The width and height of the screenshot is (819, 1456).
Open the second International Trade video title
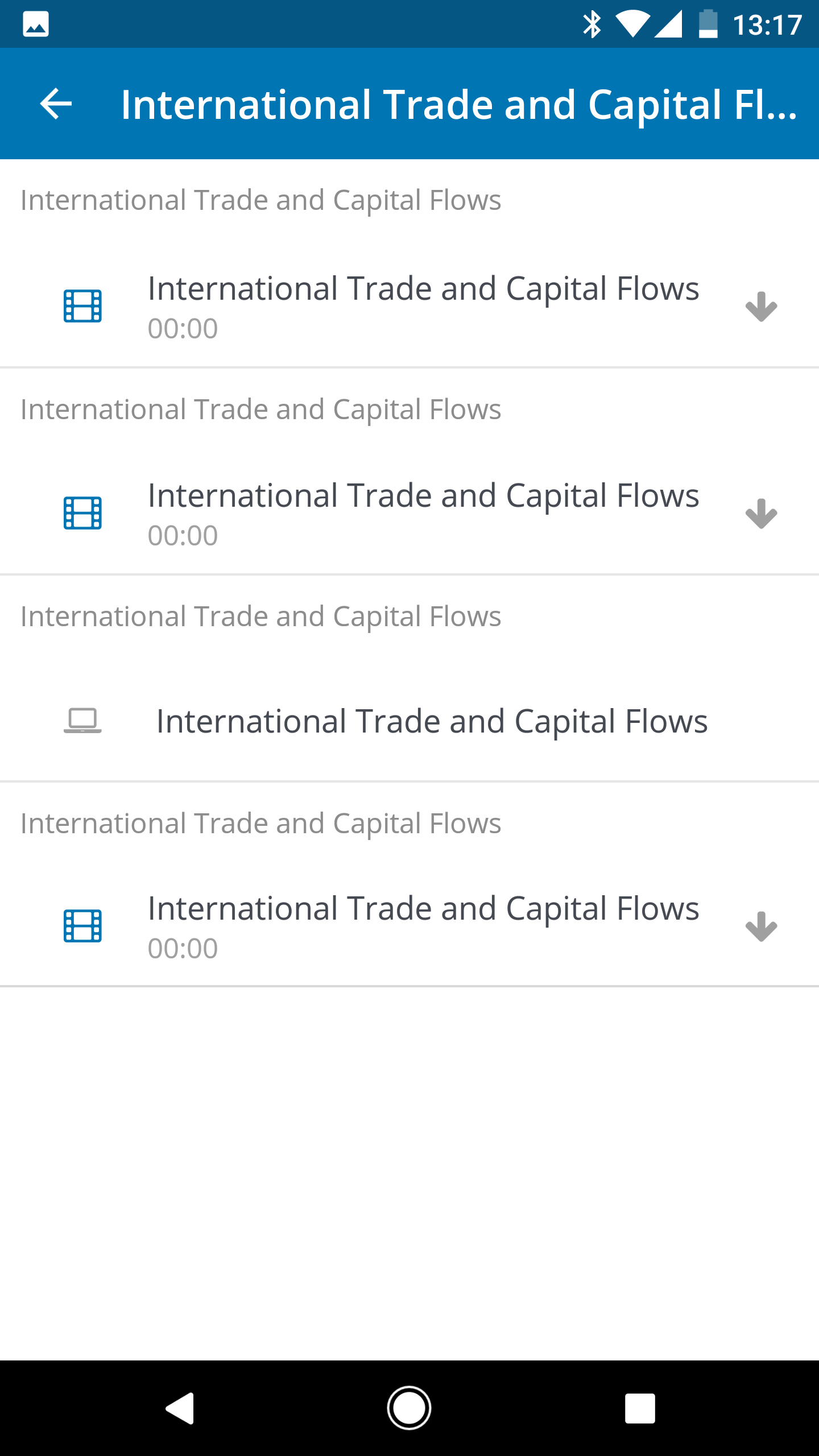click(x=423, y=496)
